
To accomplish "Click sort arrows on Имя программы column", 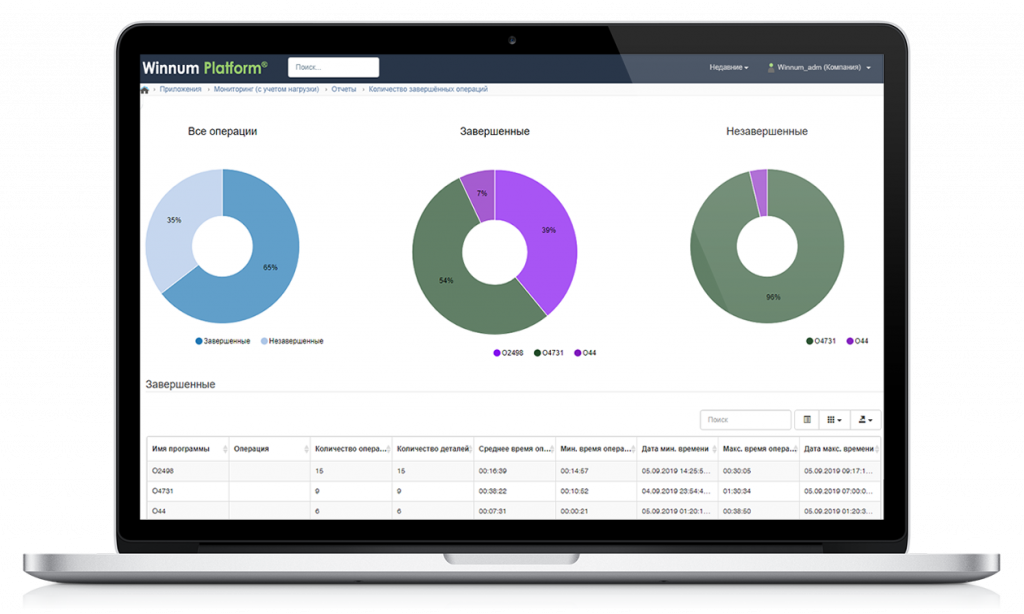I will [x=223, y=449].
